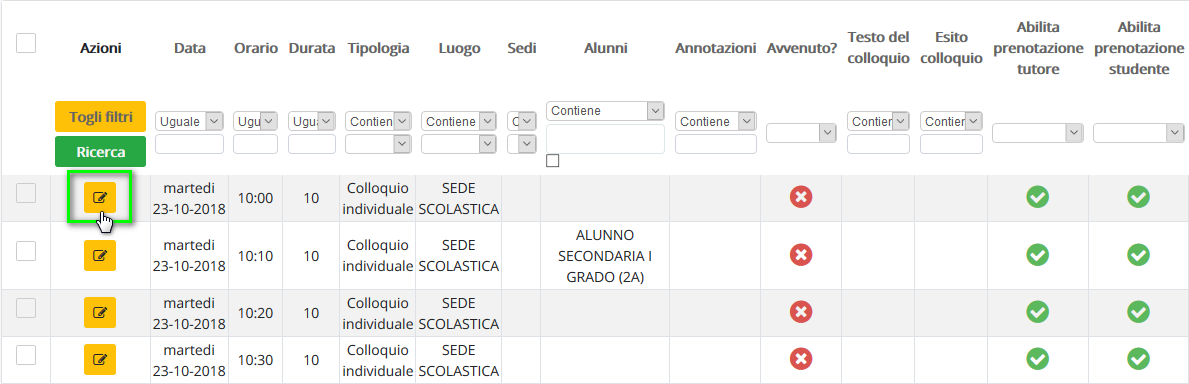Open edit icon for the 10:10 colloquio
Image resolution: width=1189 pixels, height=384 pixels.
click(100, 256)
